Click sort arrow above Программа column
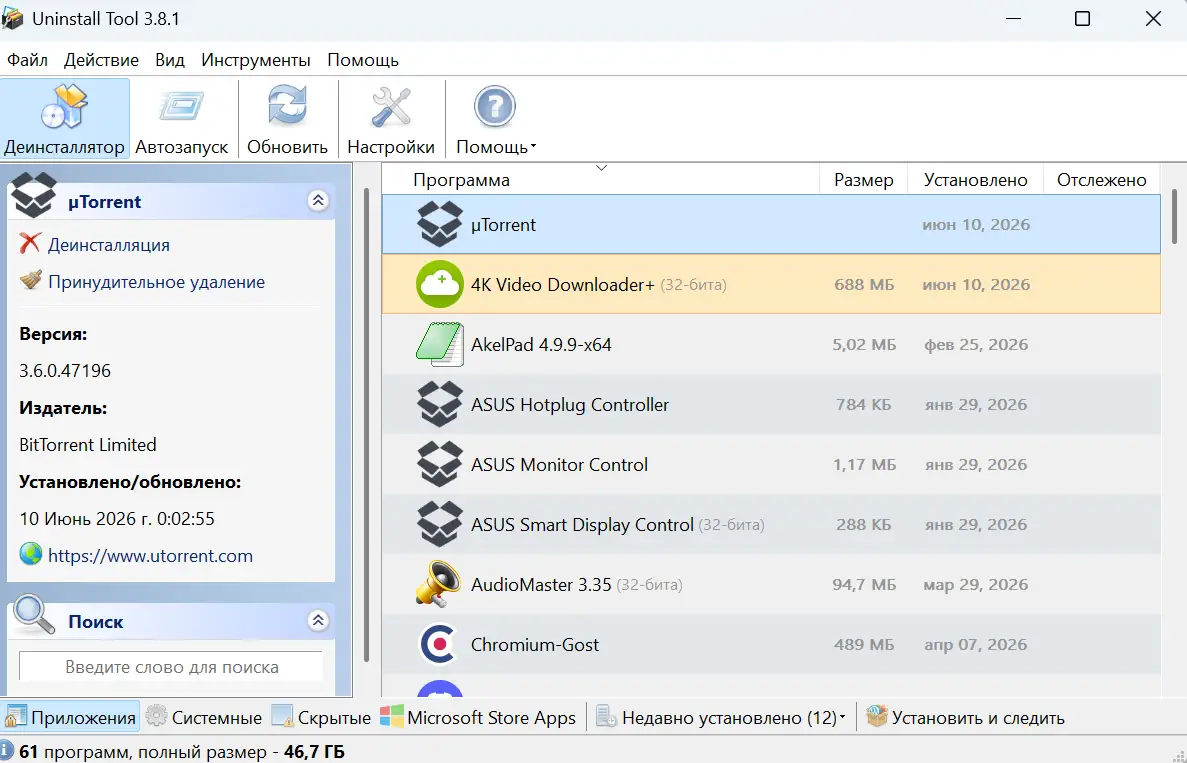This screenshot has height=763, width=1187. [601, 168]
